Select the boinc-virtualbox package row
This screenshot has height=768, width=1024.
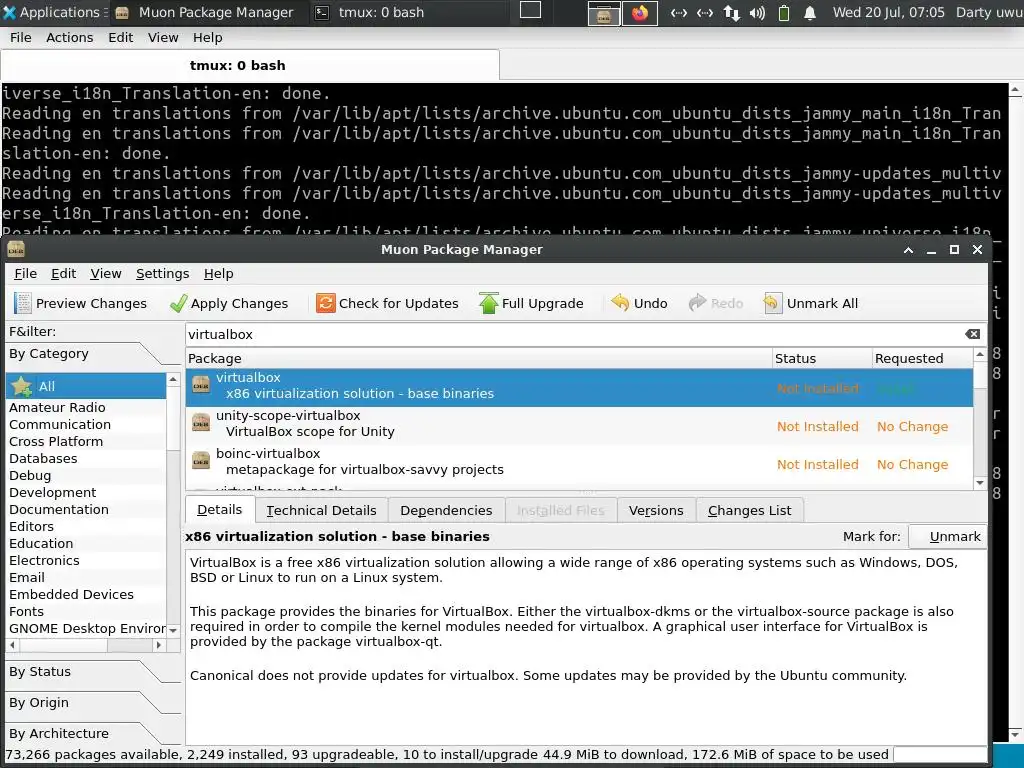(x=579, y=464)
